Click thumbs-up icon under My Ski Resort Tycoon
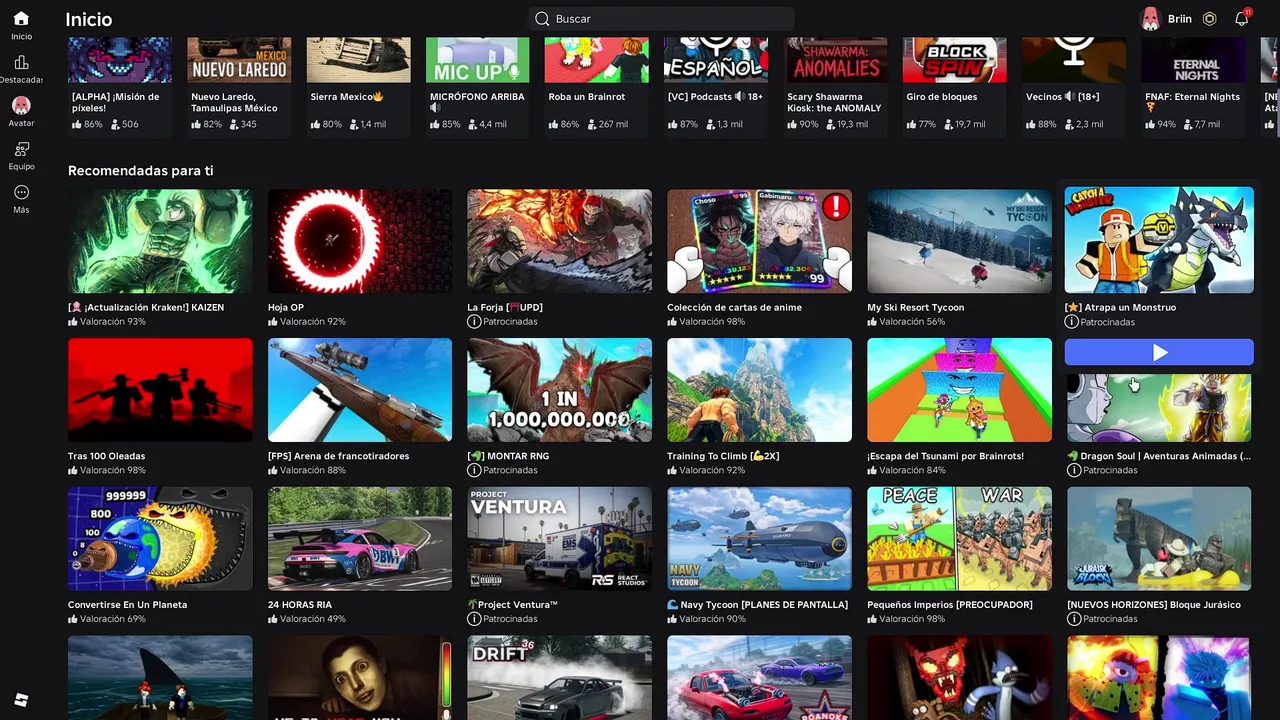The width and height of the screenshot is (1280, 720). click(872, 322)
